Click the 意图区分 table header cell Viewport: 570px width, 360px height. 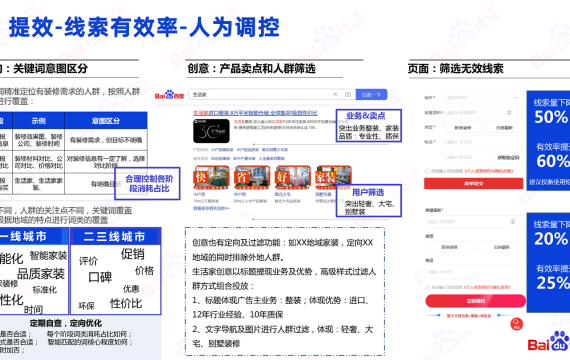tap(106, 121)
